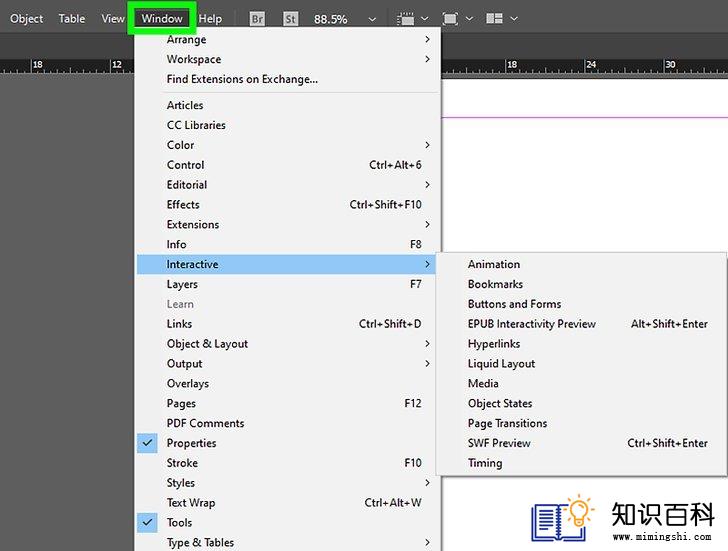Viewport: 728px width, 551px height.
Task: Select the Info menu item
Action: click(x=286, y=245)
